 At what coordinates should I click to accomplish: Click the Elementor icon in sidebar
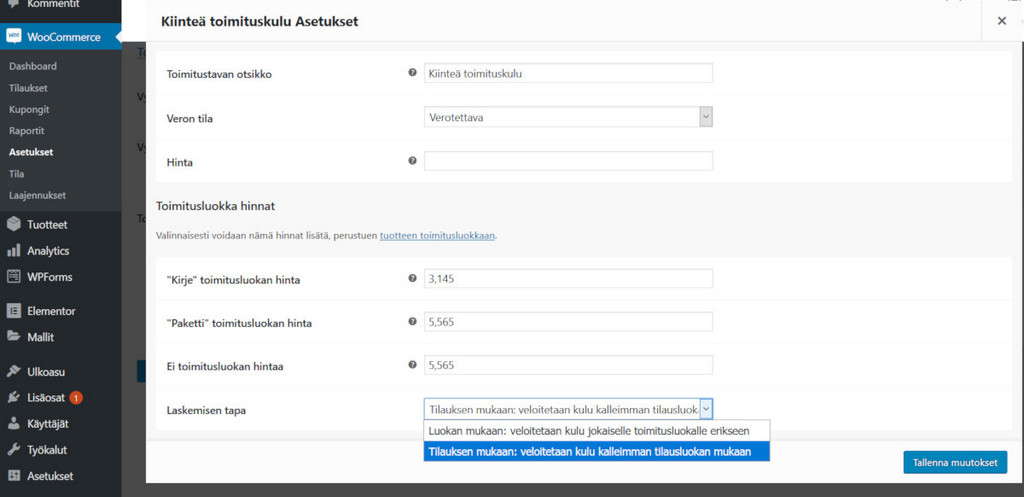(x=14, y=311)
